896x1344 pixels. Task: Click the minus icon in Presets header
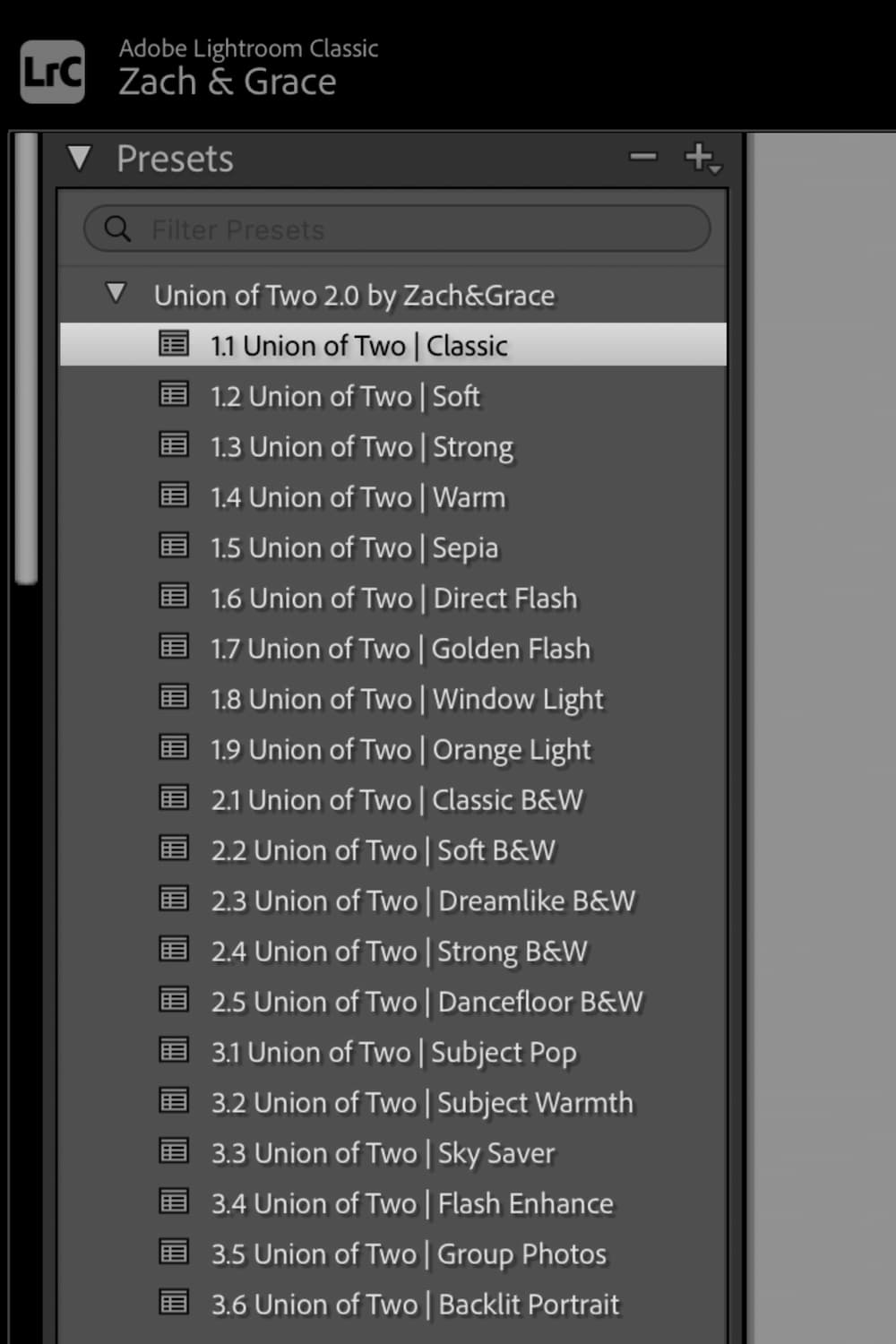(x=642, y=158)
